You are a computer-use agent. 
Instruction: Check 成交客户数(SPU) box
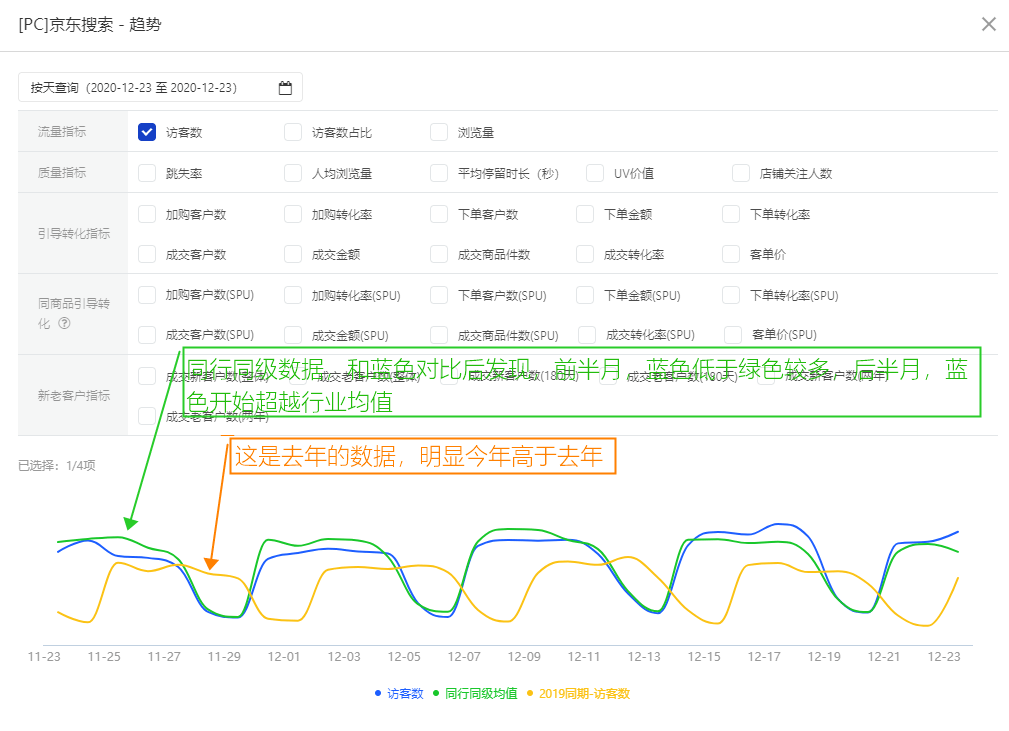tap(147, 335)
